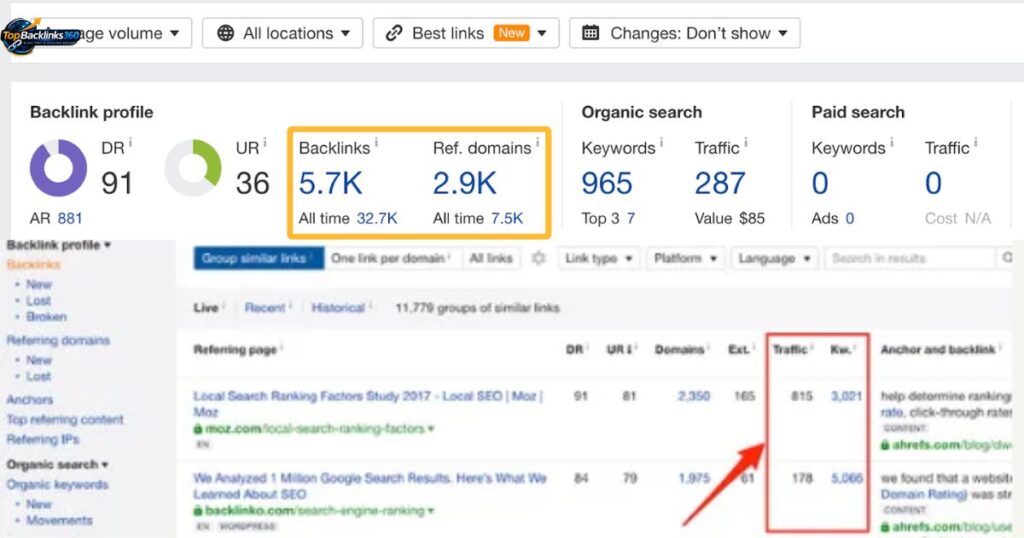This screenshot has width=1024, height=538.
Task: Open the Best links dropdown
Action: tap(466, 33)
